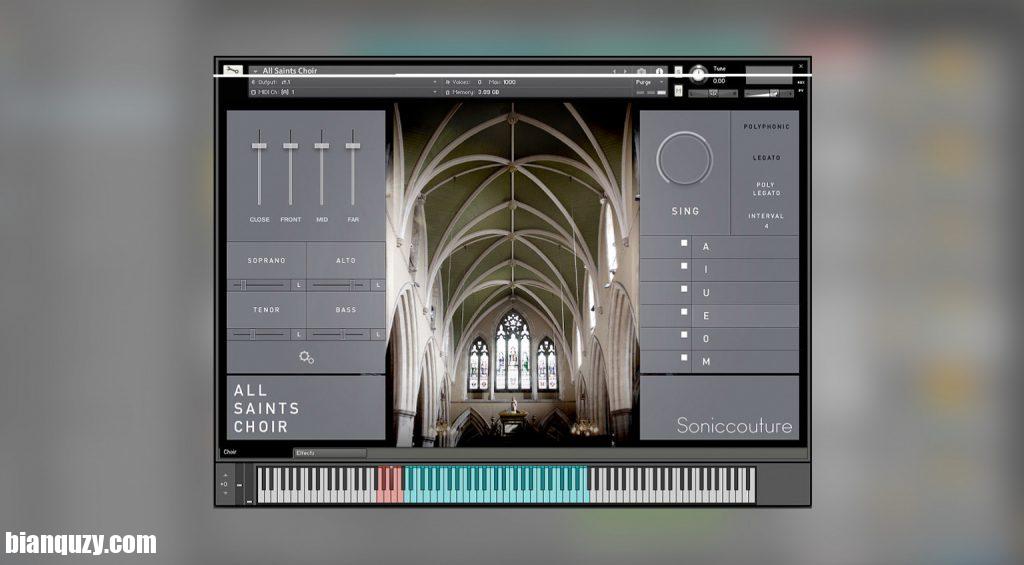Image resolution: width=1024 pixels, height=565 pixels.
Task: Click the BASS section button
Action: click(345, 310)
